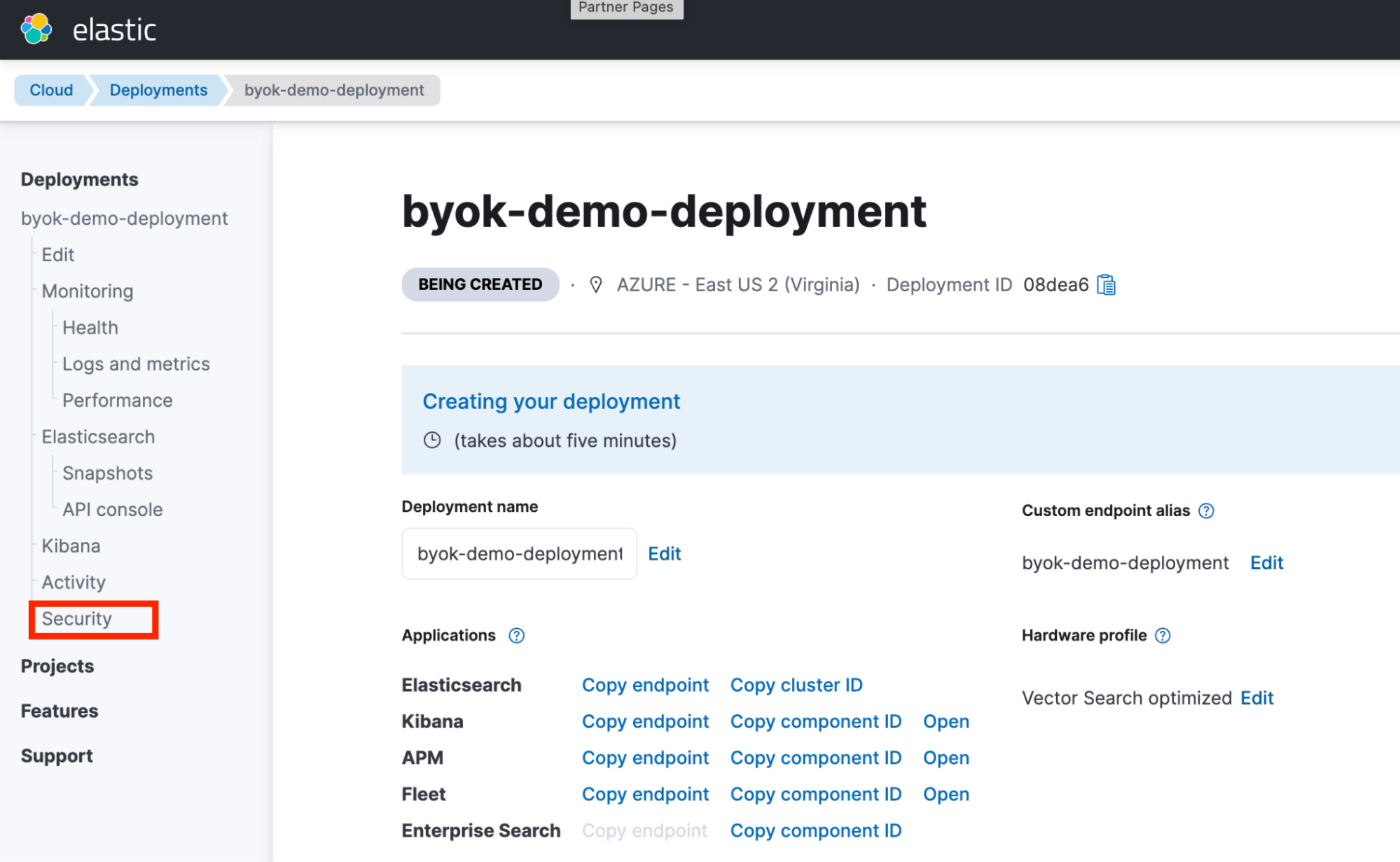Open Activity in sidebar

click(74, 583)
